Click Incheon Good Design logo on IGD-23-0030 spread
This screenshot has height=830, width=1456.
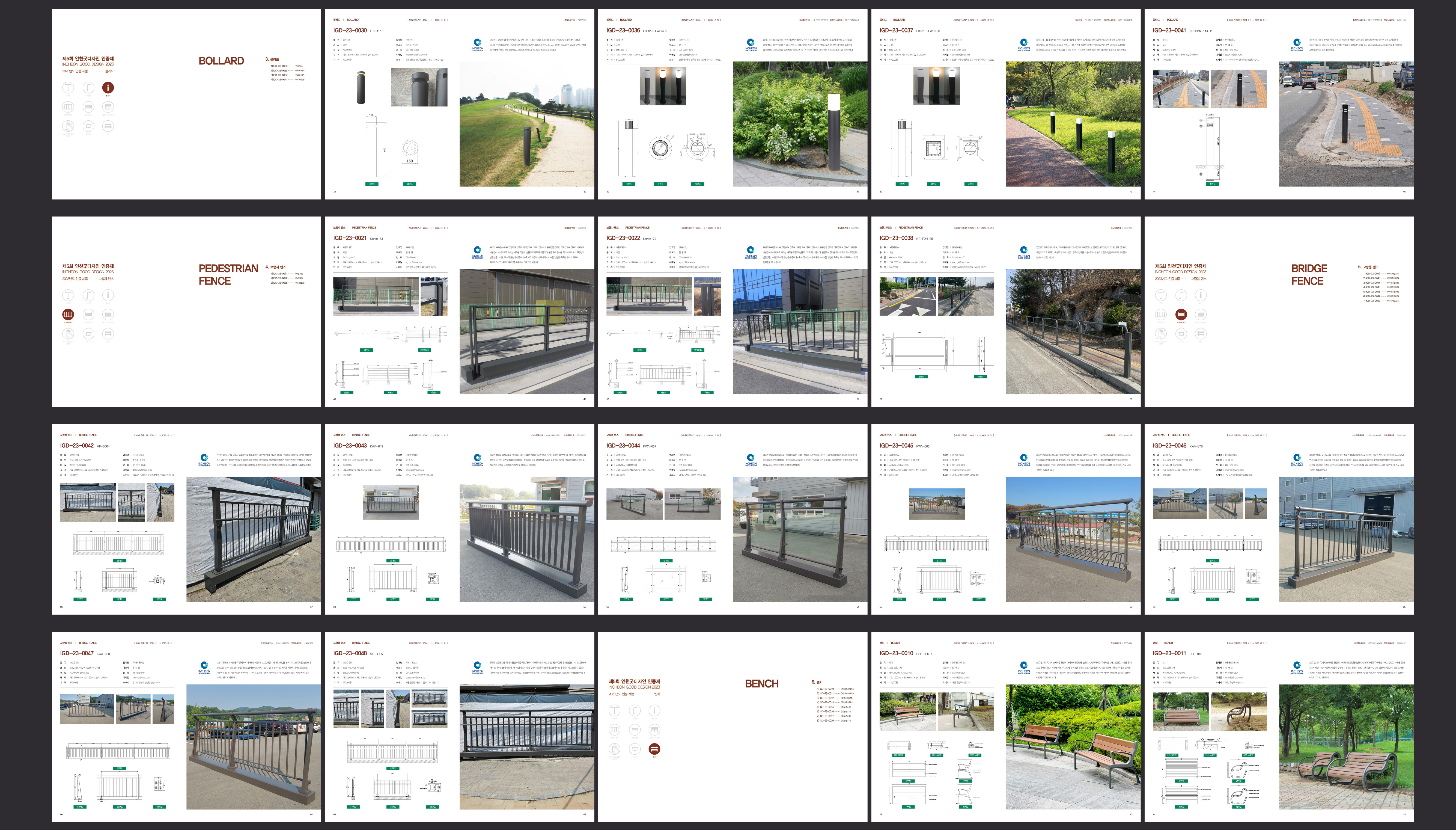[477, 45]
